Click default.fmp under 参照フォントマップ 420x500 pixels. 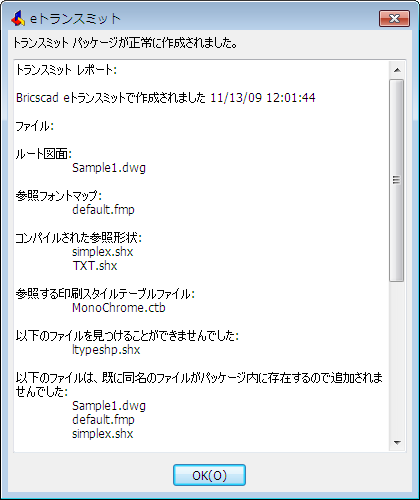(103, 210)
